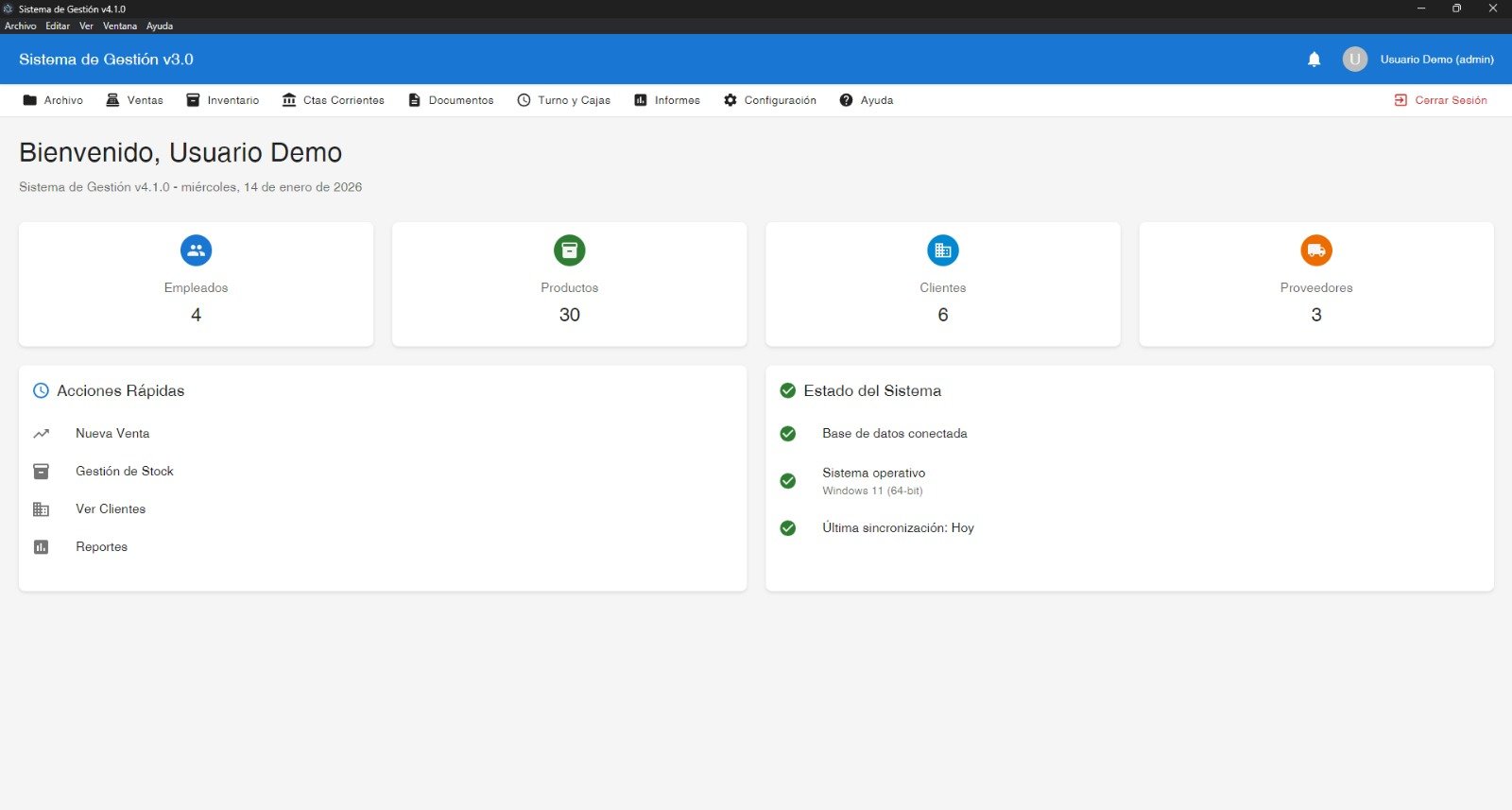Image resolution: width=1512 pixels, height=810 pixels.
Task: Choose the Ver Clientes quick action
Action: (x=111, y=509)
